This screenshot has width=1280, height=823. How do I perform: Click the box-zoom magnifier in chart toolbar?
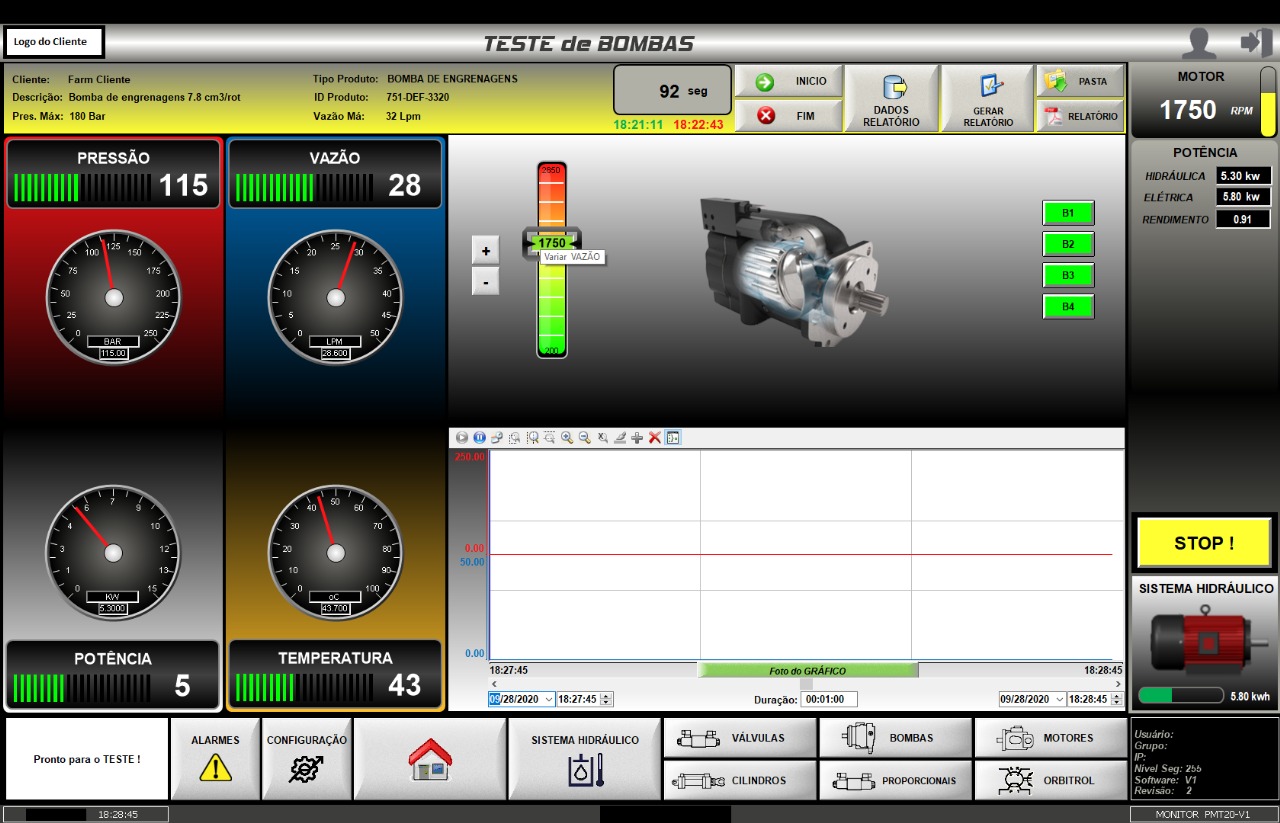tap(514, 437)
